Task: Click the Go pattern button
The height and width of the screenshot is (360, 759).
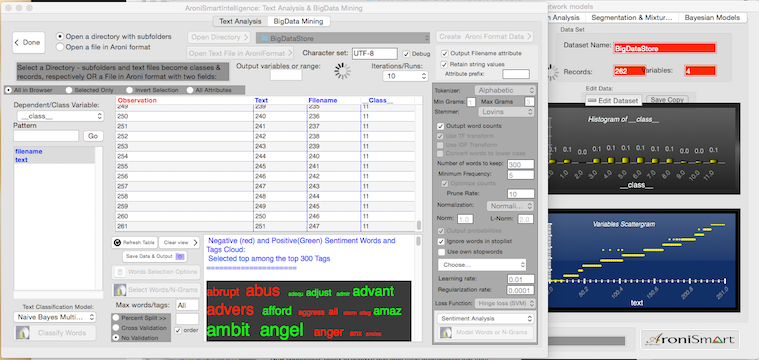Action: [x=93, y=136]
